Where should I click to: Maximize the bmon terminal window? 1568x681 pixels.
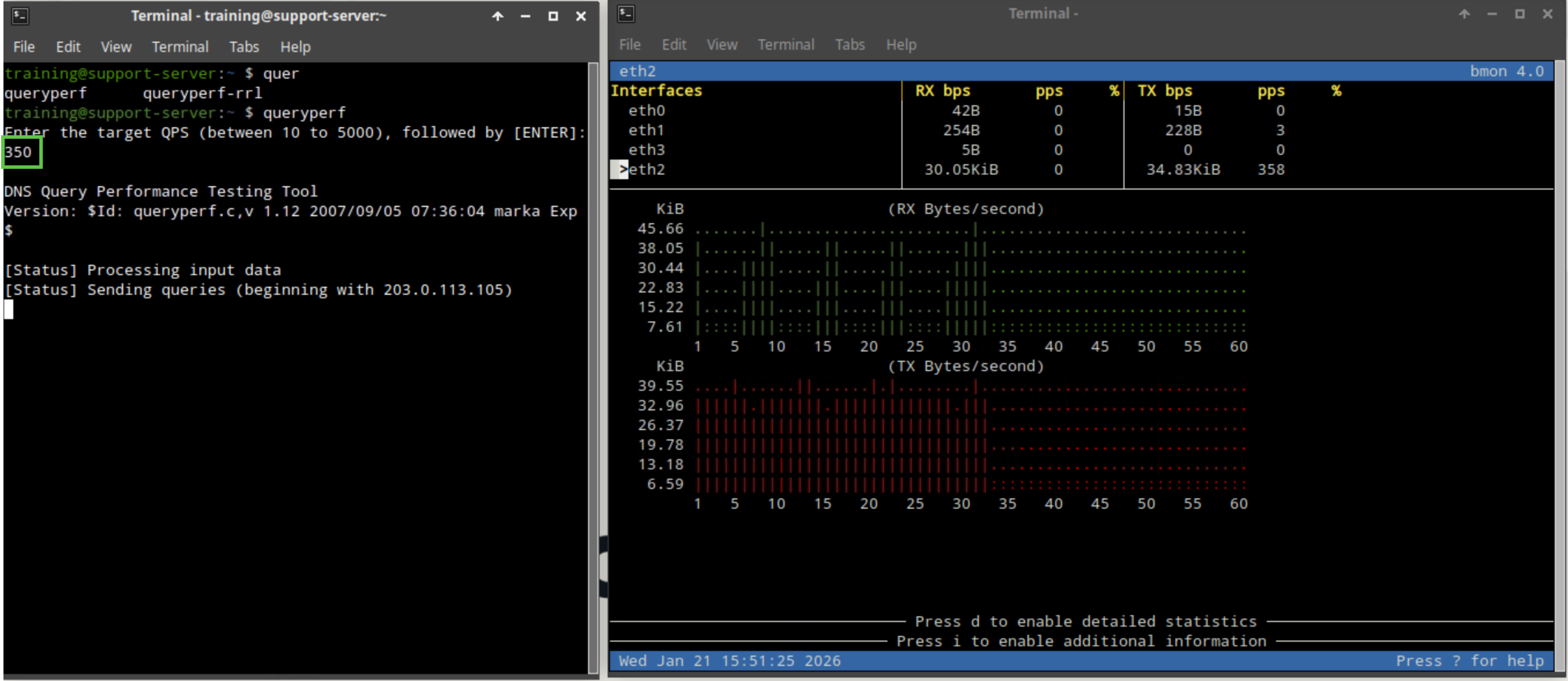(1520, 13)
